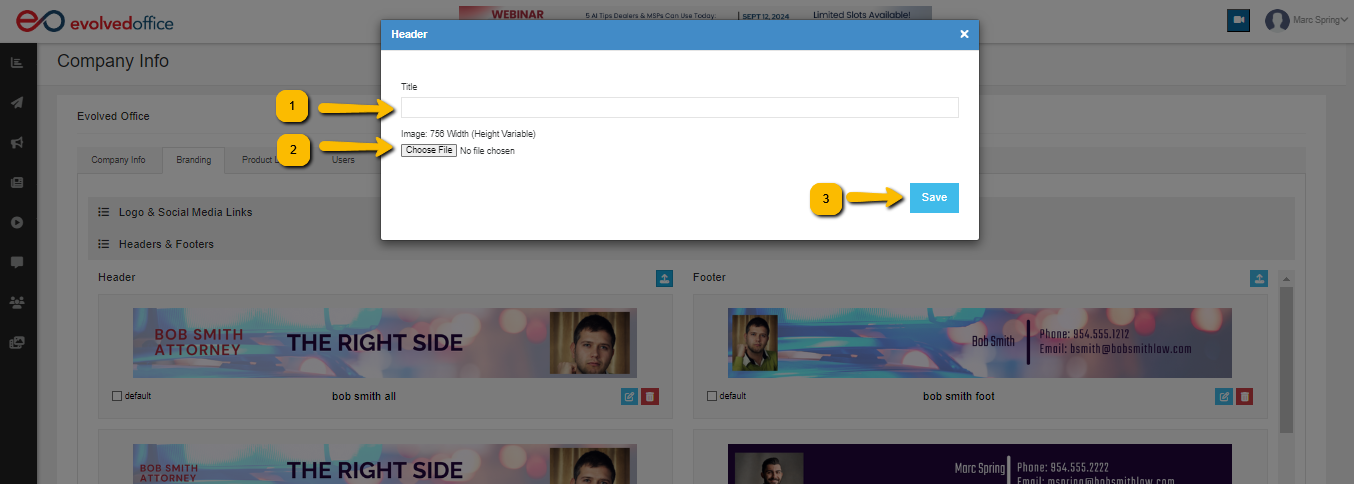Image resolution: width=1354 pixels, height=484 pixels.
Task: Open the chat comment icon in sidebar
Action: (x=17, y=262)
